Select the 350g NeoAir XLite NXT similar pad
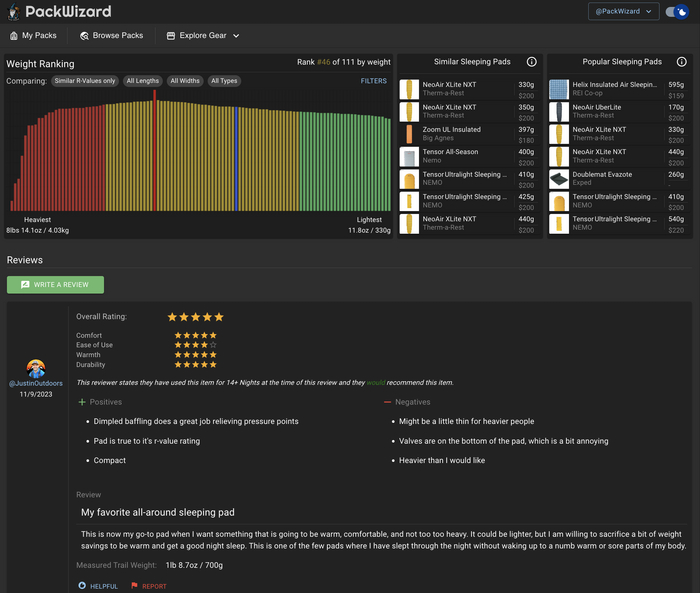700x593 pixels. pos(469,112)
